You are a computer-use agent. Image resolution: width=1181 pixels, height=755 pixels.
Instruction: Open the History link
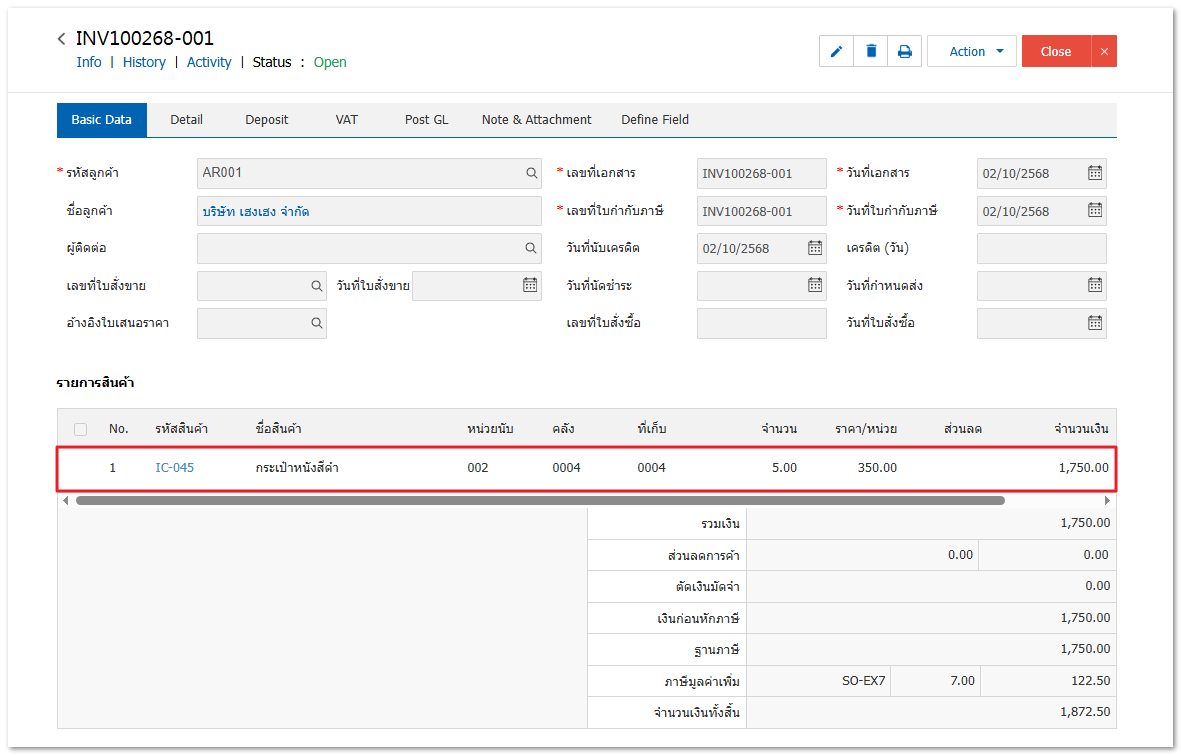(x=144, y=62)
